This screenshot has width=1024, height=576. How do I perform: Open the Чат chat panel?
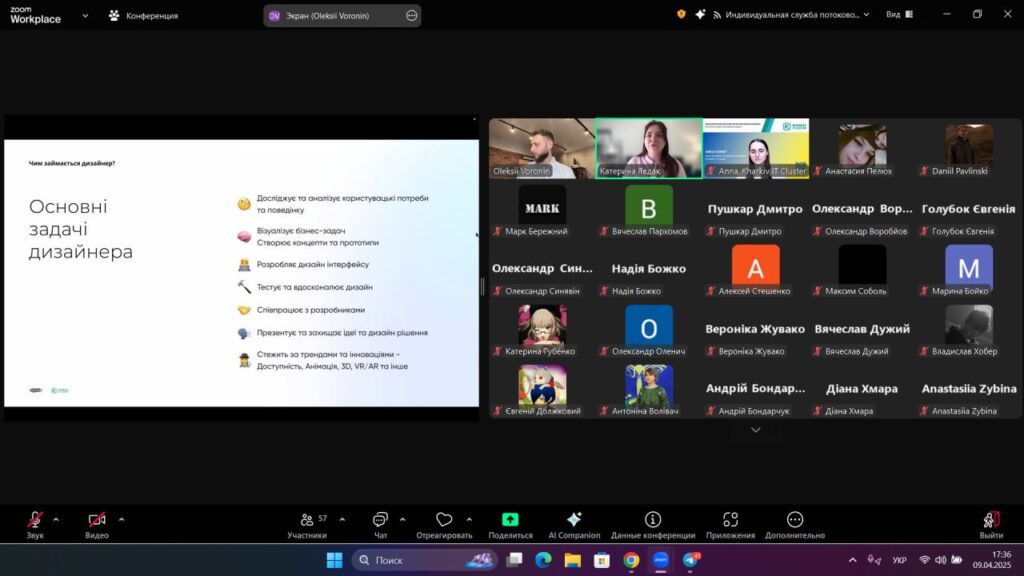380,522
